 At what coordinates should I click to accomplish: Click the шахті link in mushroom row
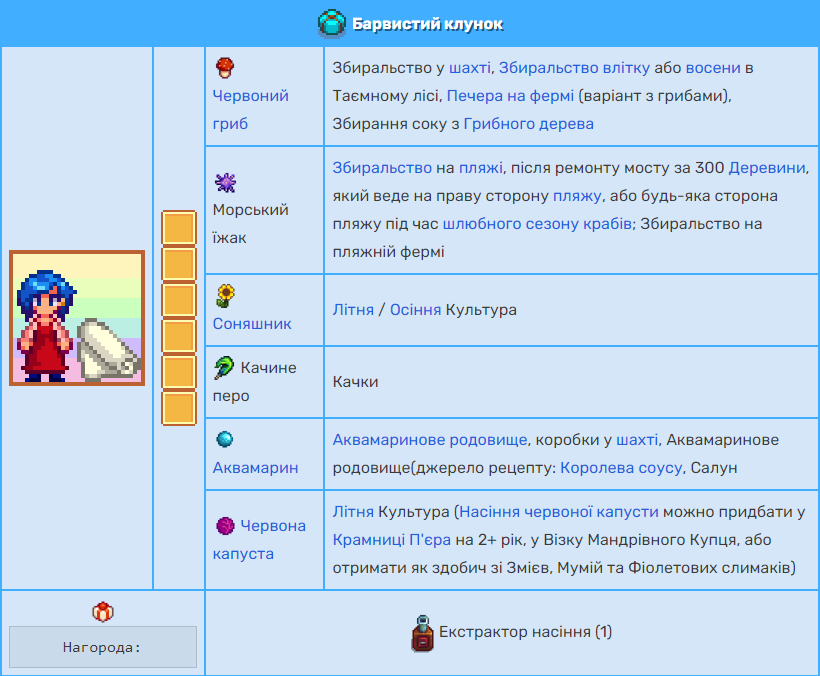470,68
